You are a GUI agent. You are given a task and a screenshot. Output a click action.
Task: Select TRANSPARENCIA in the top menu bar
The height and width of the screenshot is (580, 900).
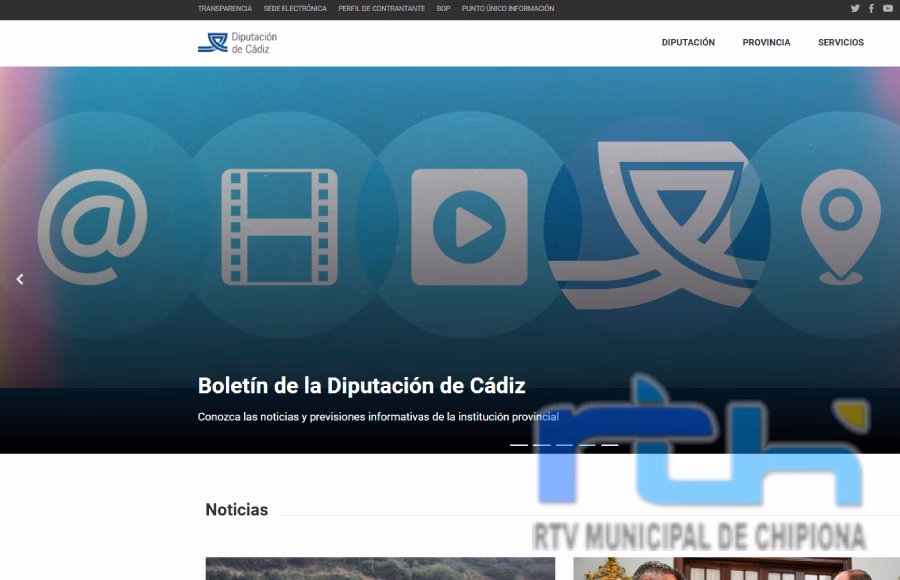pos(223,8)
